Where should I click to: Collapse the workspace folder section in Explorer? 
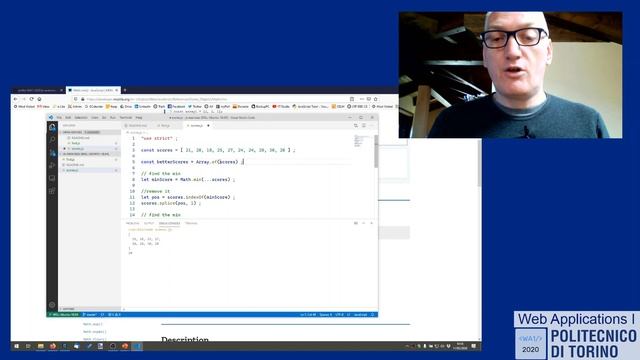(90, 154)
